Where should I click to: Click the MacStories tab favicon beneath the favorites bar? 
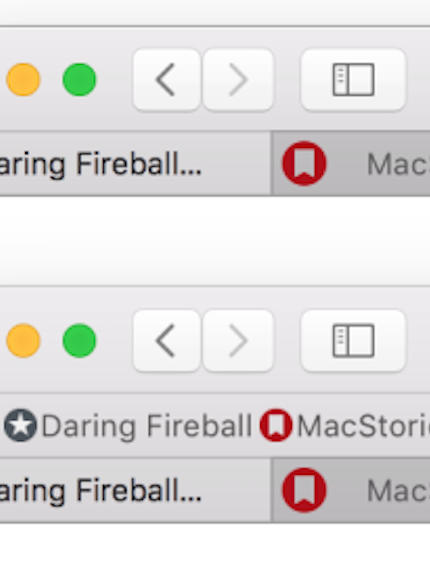click(304, 490)
